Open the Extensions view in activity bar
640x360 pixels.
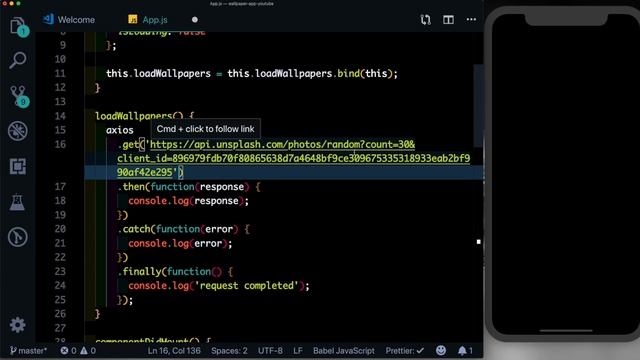click(x=18, y=166)
